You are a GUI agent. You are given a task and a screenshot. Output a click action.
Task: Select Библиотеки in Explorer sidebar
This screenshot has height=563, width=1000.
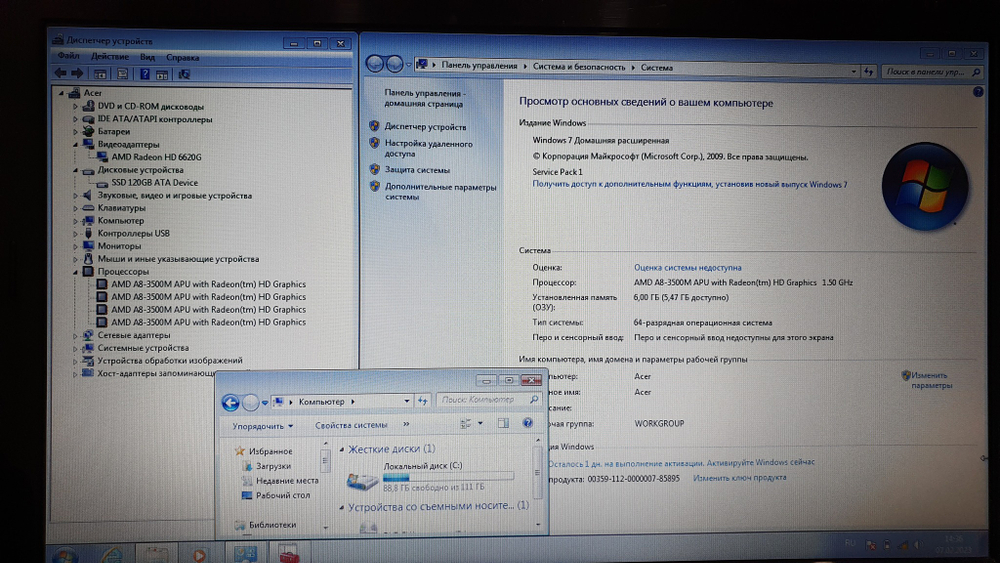[272, 525]
